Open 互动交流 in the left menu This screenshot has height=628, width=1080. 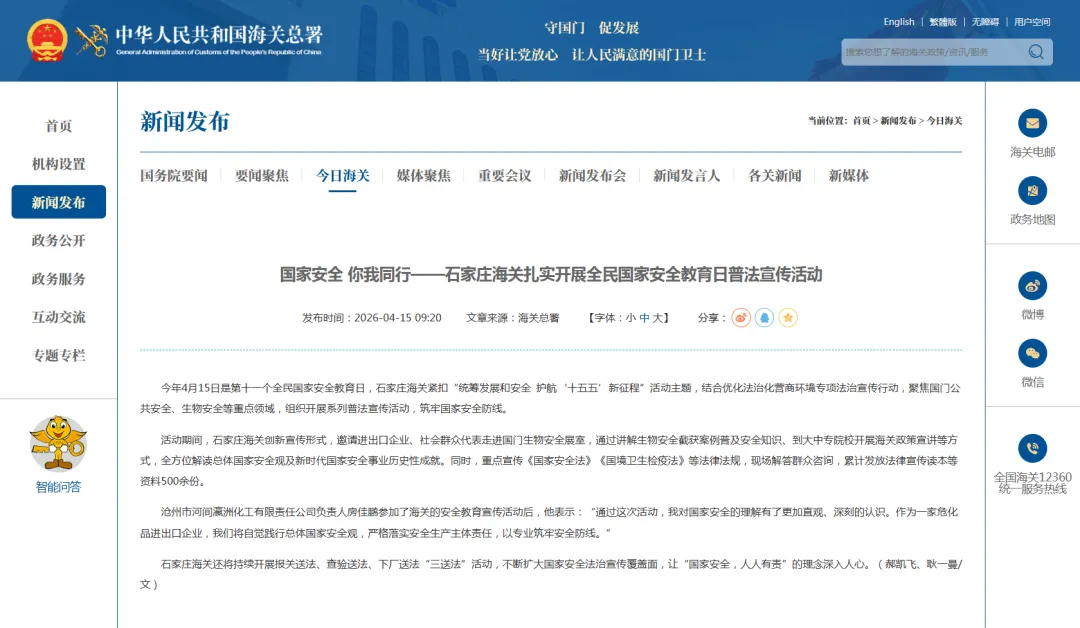[59, 317]
